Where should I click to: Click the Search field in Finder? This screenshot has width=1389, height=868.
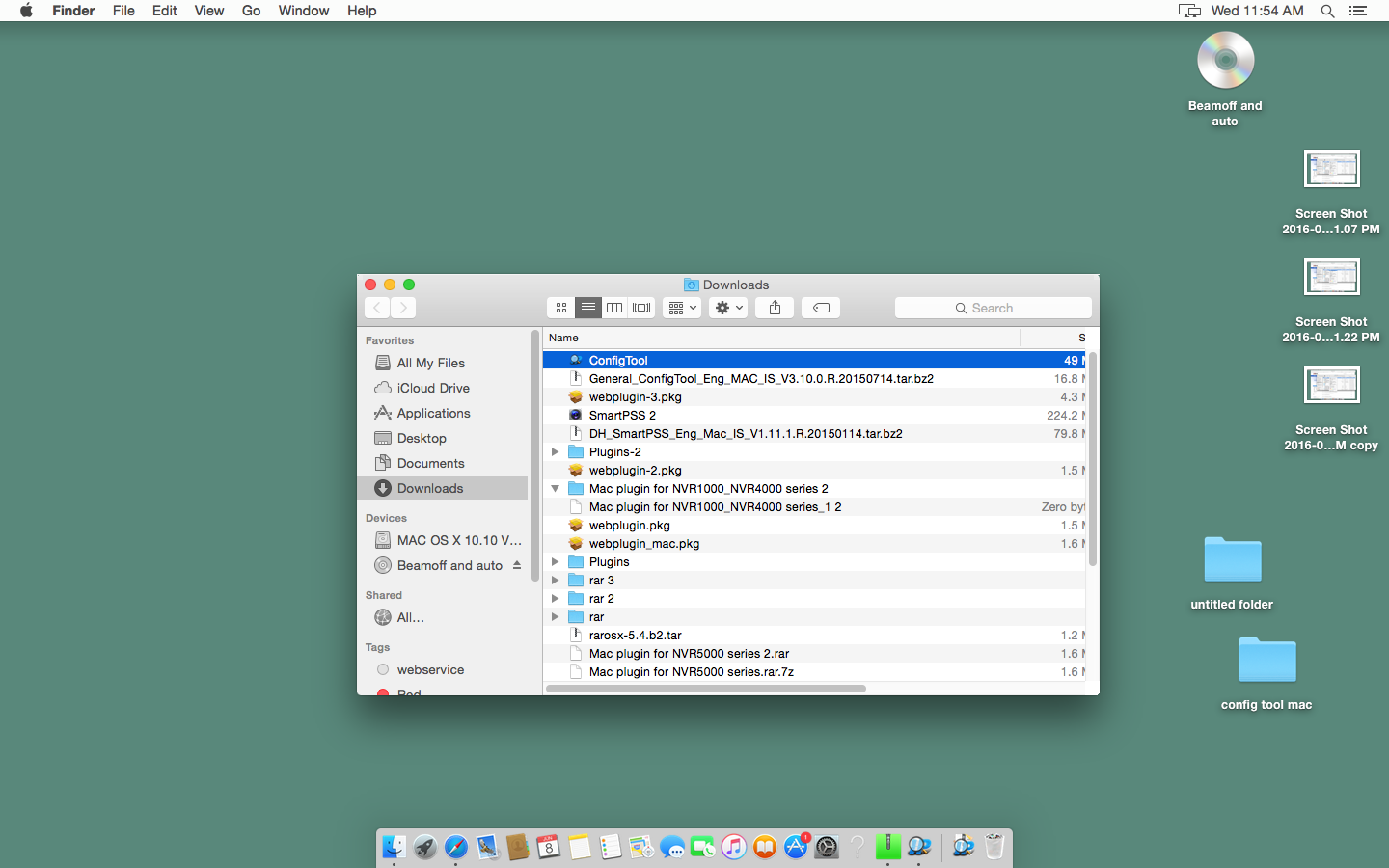[x=993, y=308]
